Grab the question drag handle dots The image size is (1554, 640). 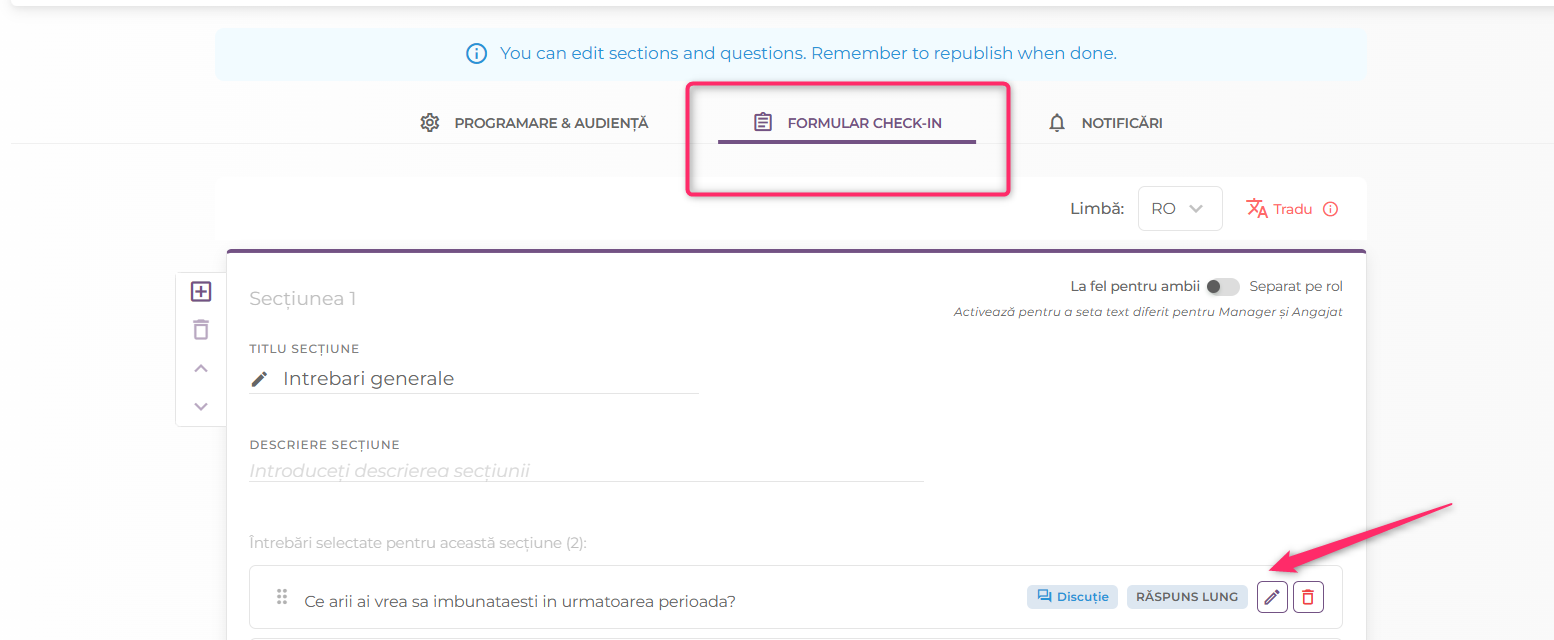(x=282, y=597)
